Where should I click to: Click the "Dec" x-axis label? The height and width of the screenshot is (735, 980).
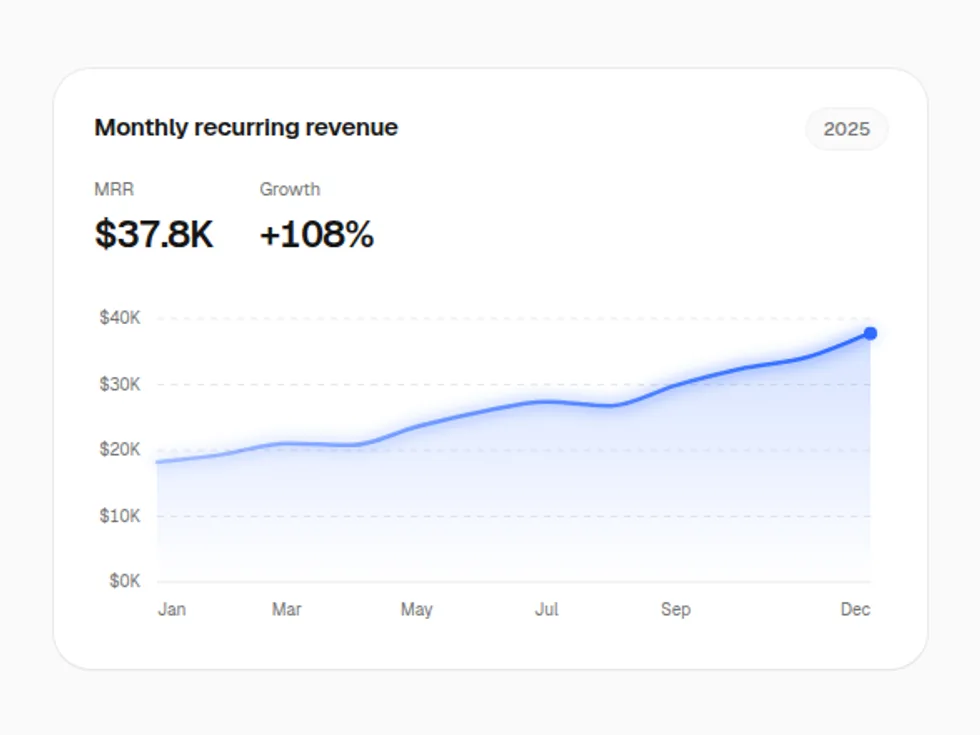[x=856, y=609]
